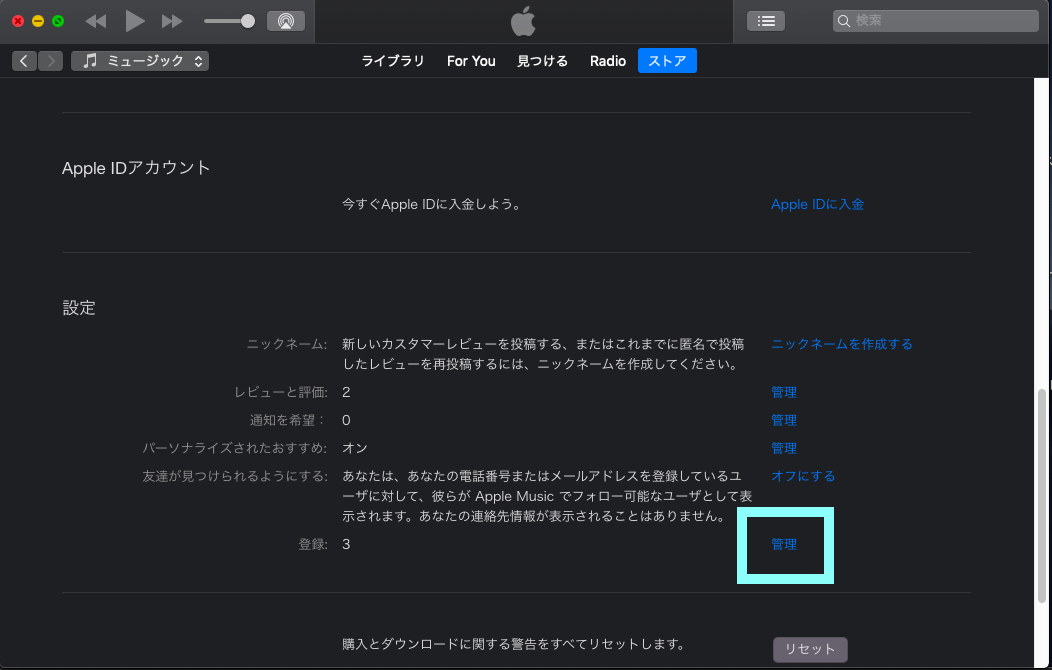Click the red close window button

(18, 21)
